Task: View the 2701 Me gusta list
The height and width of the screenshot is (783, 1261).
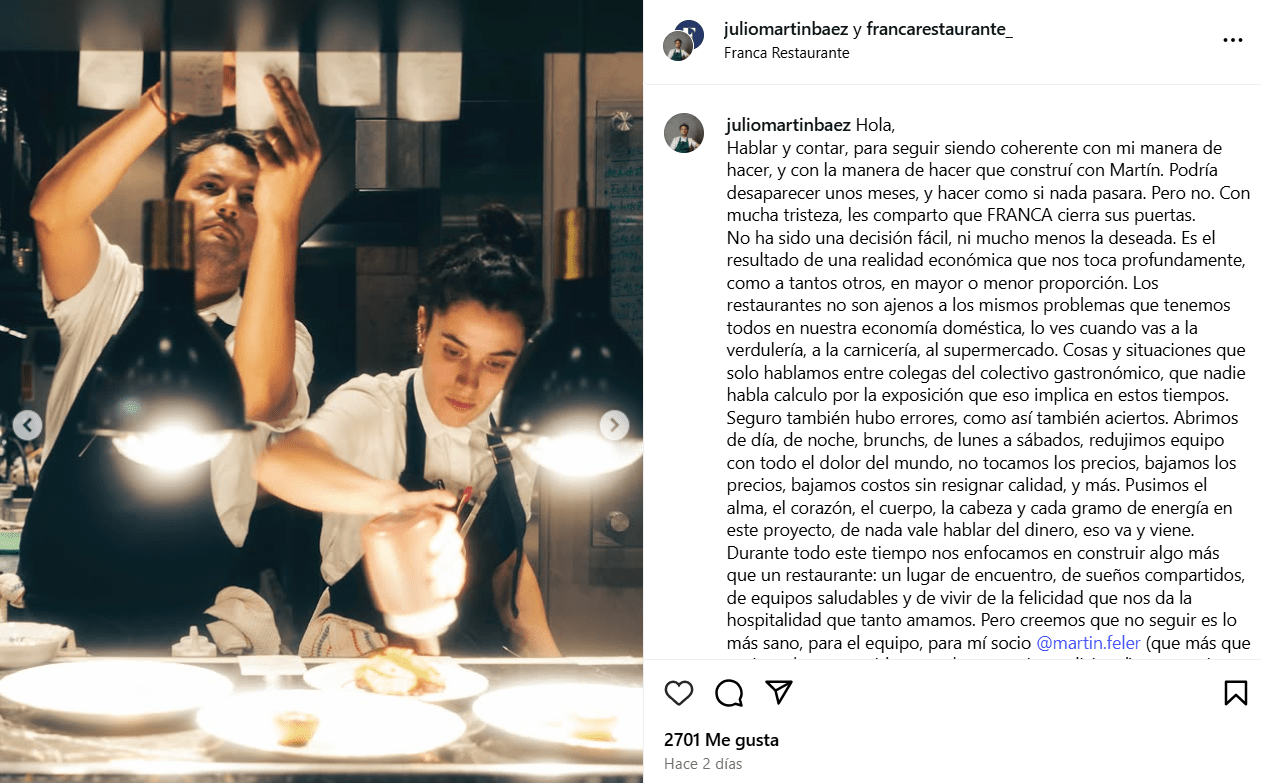Action: tap(721, 741)
